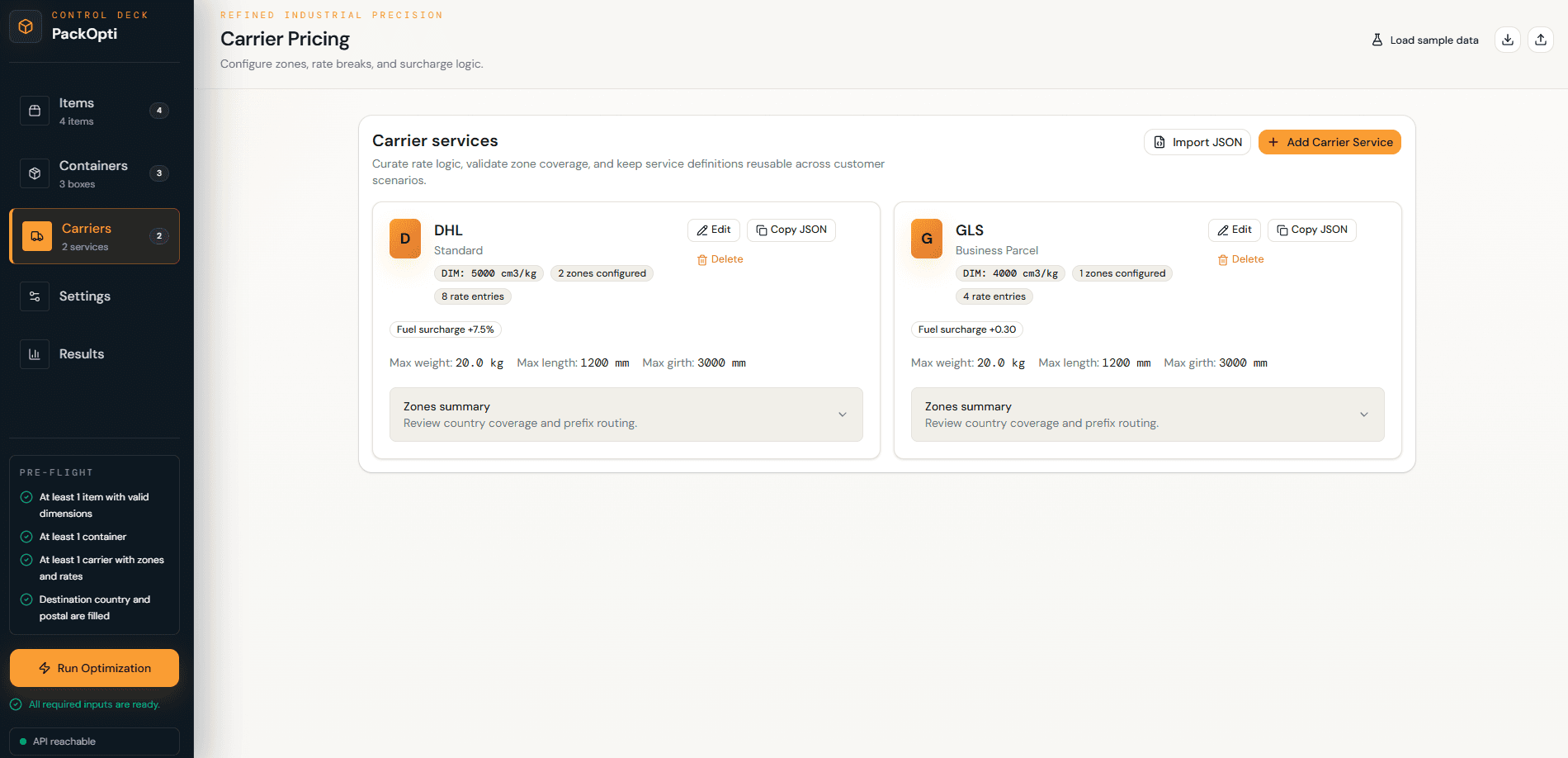Click the GLS 'G' avatar tile
The width and height of the screenshot is (1568, 758).
927,239
